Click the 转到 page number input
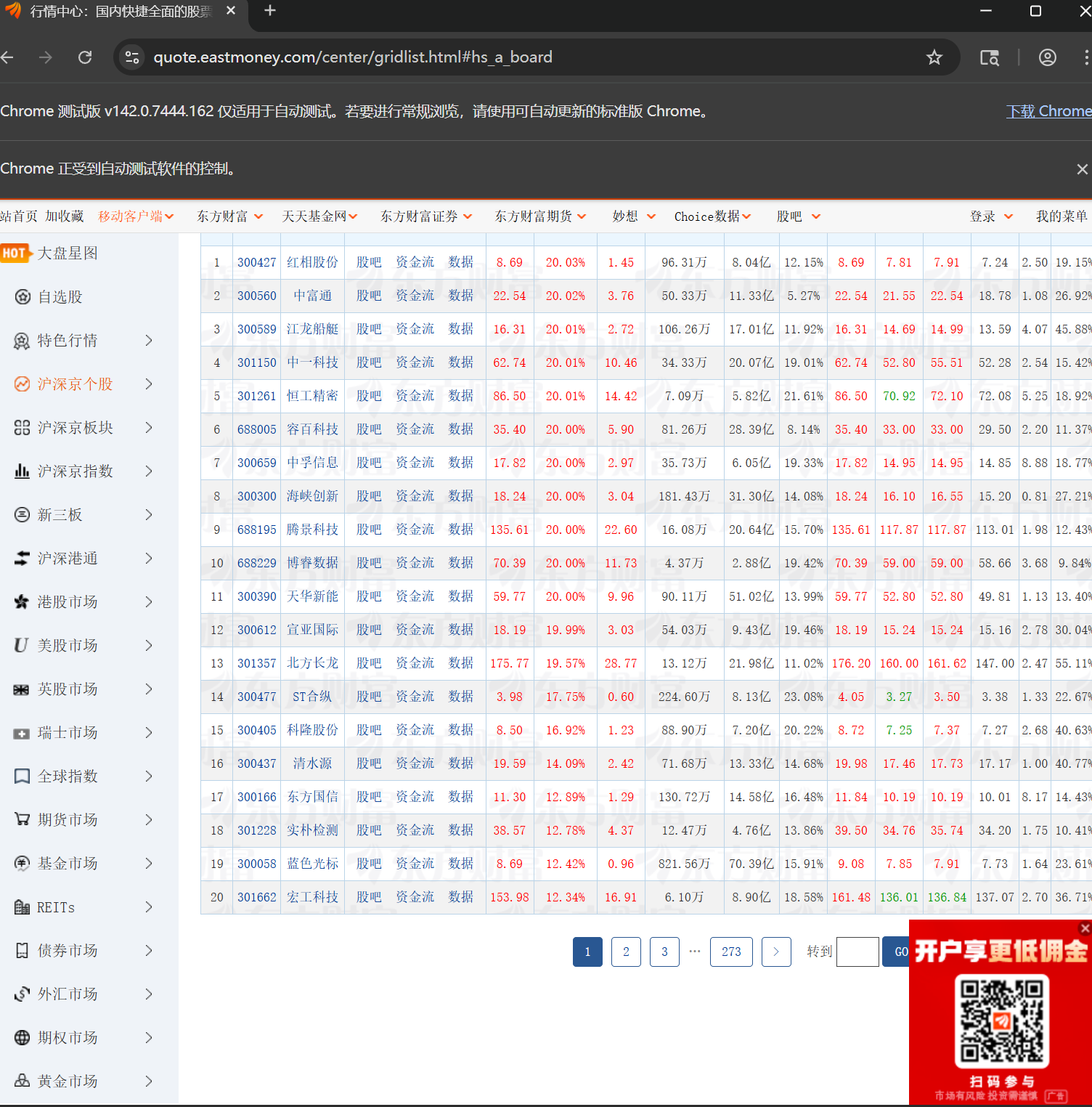The height and width of the screenshot is (1107, 1092). pos(857,952)
